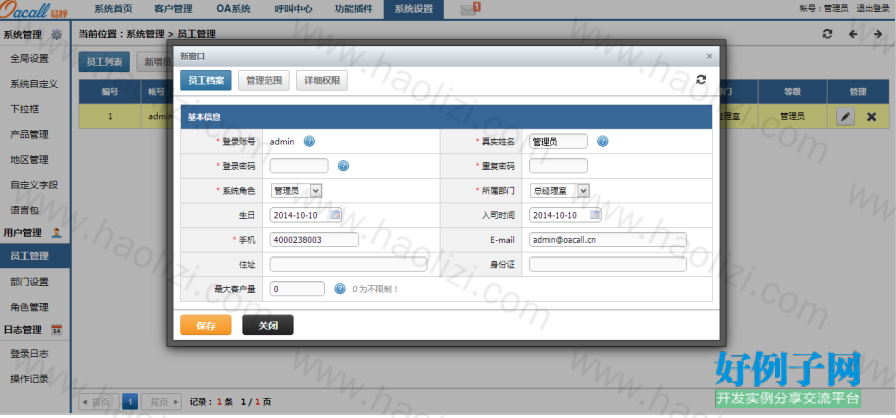Click the help icon next to 登录账号
896x418 pixels.
click(x=309, y=141)
